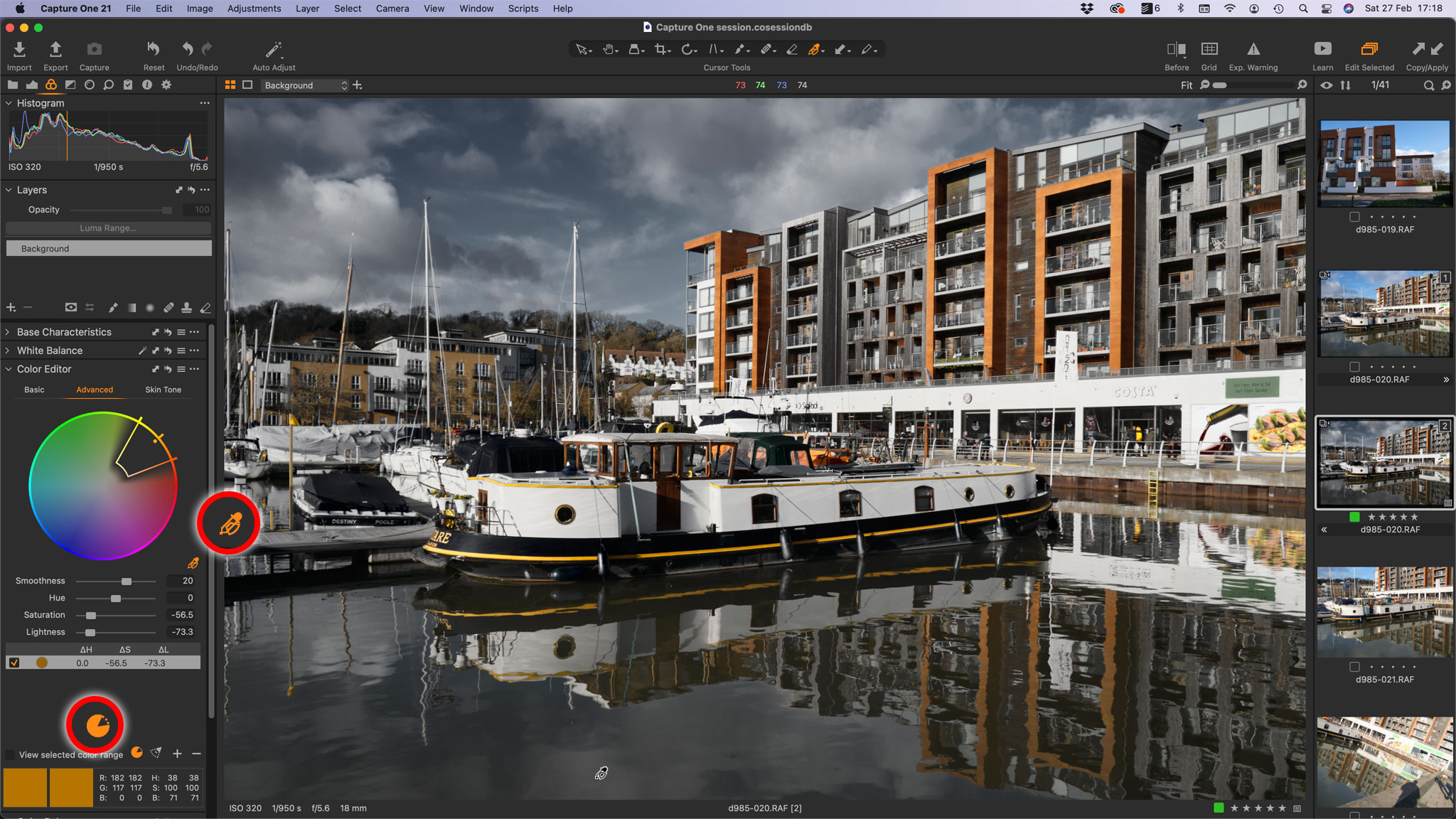Click the Grid overlay icon
This screenshot has height=819, width=1456.
[x=1209, y=49]
